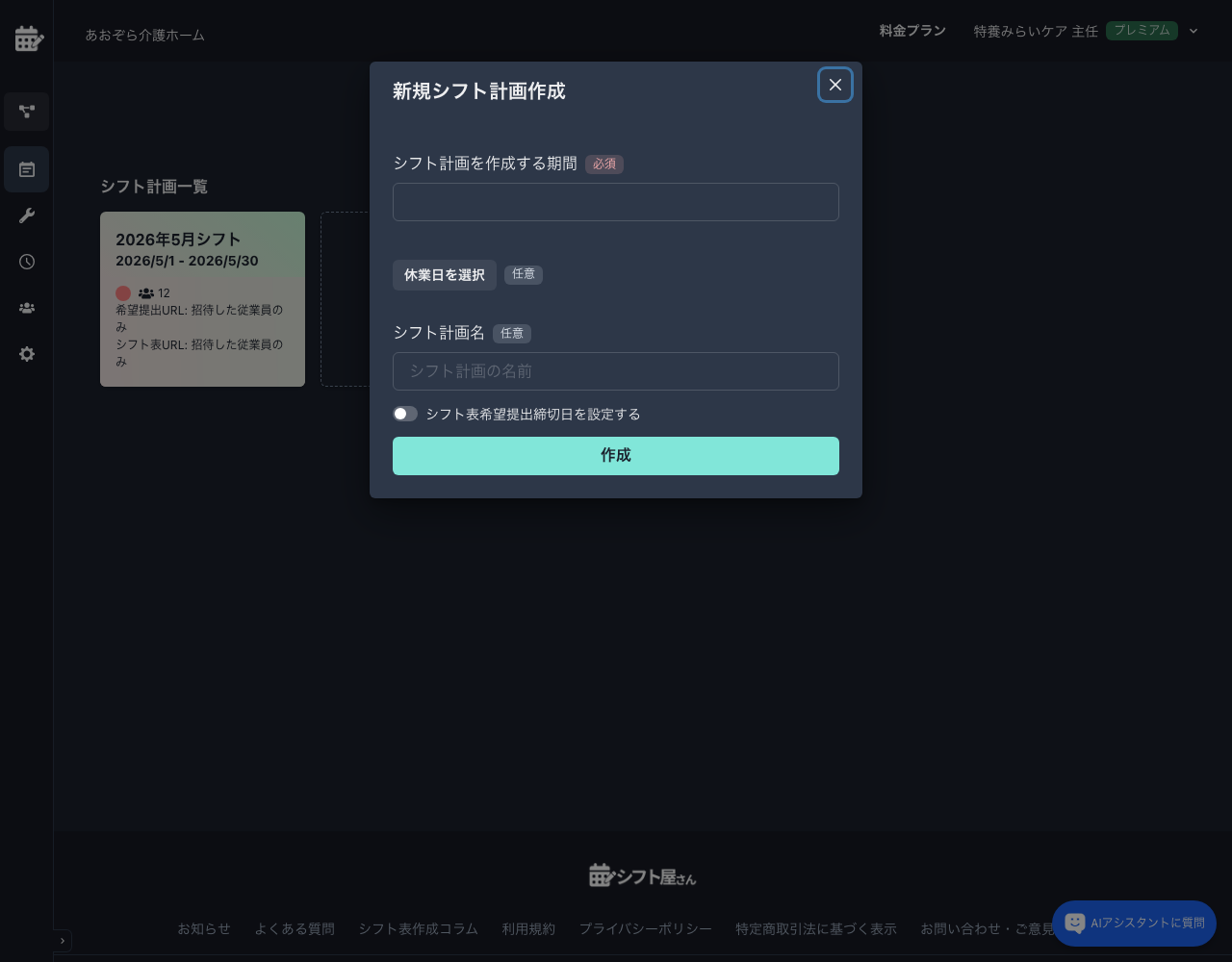
Task: Open the shift plan clipboard icon
Action: point(26,169)
